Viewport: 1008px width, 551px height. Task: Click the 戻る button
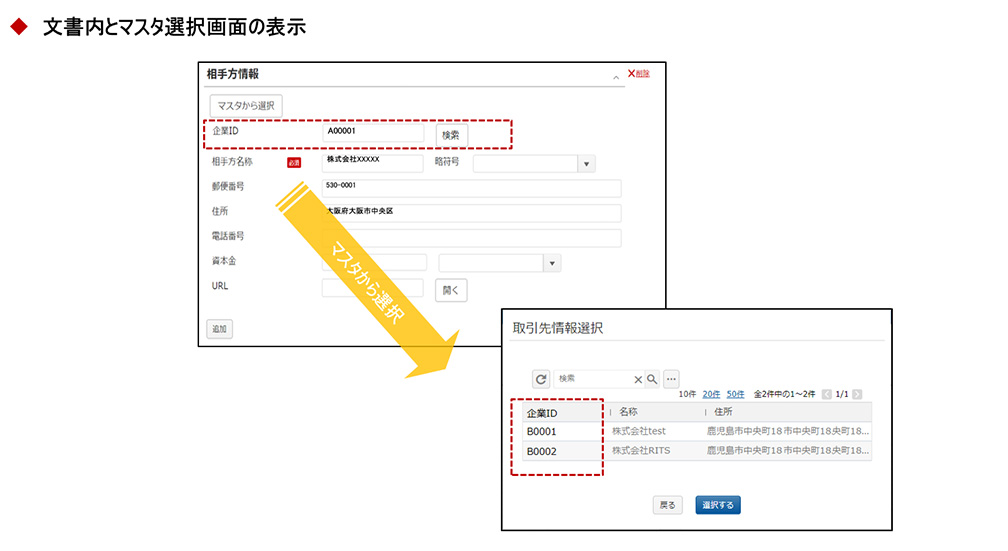coord(668,505)
